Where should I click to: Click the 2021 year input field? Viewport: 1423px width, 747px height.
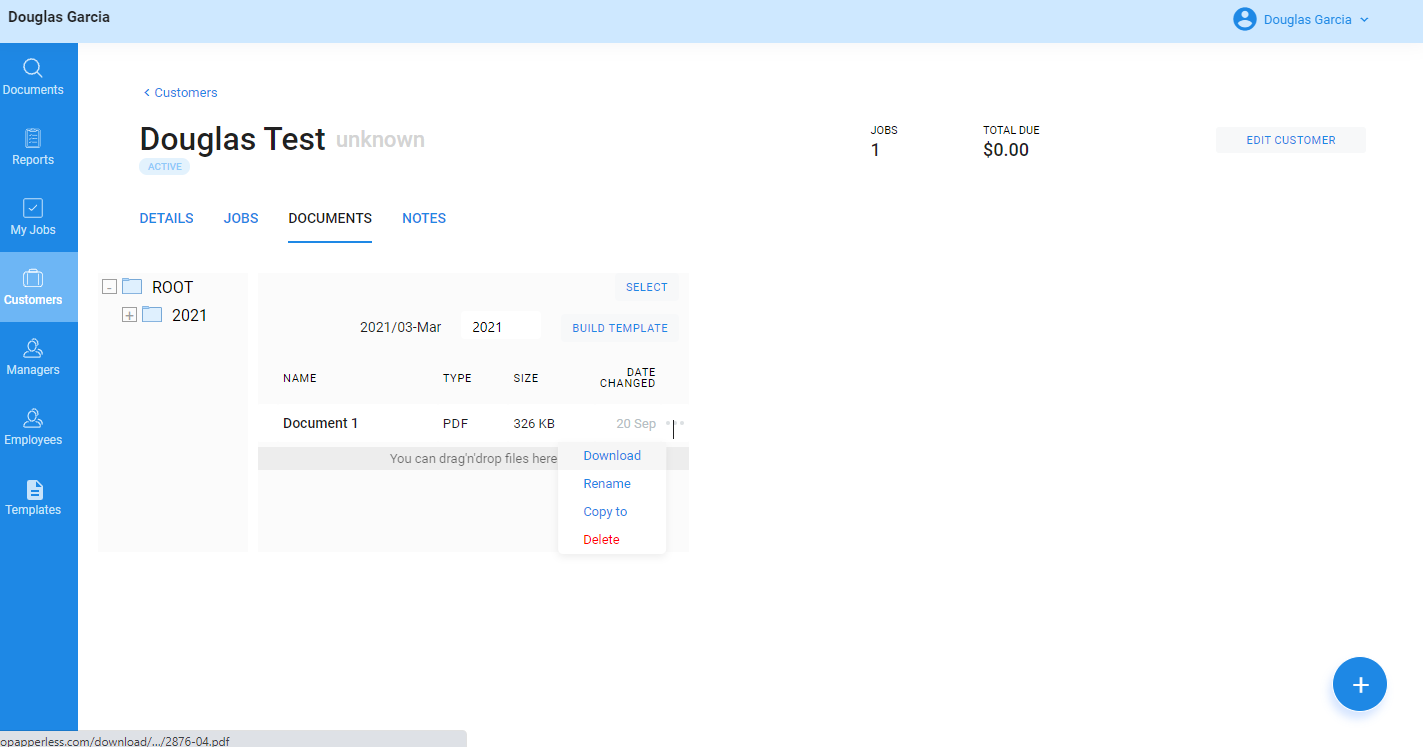pyautogui.click(x=500, y=325)
